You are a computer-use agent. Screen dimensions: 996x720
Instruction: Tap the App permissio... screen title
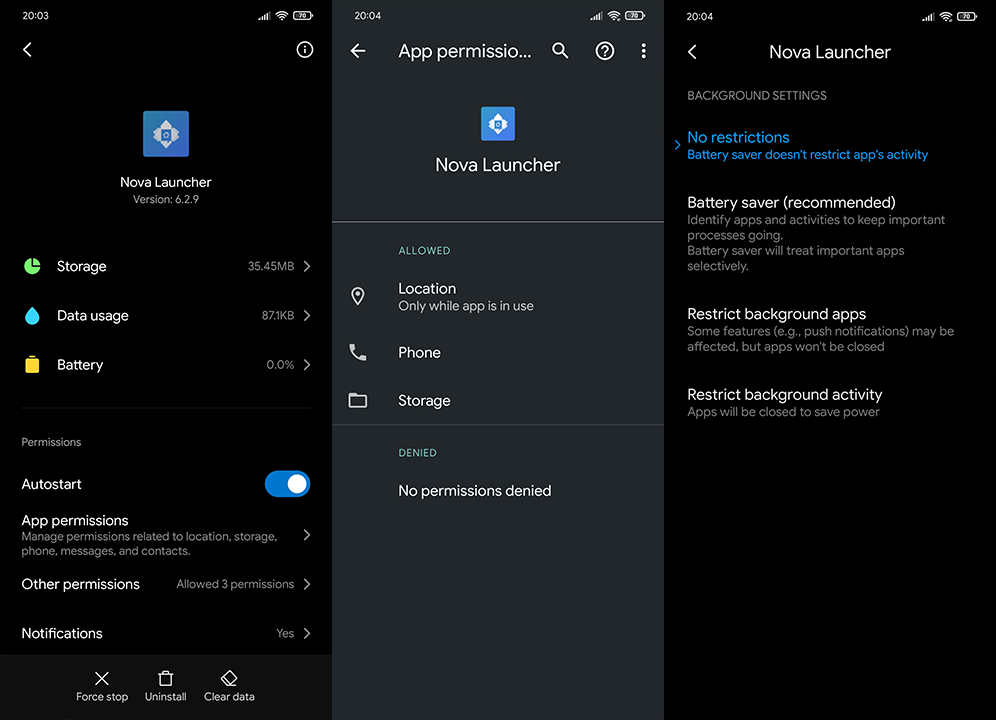(x=464, y=51)
